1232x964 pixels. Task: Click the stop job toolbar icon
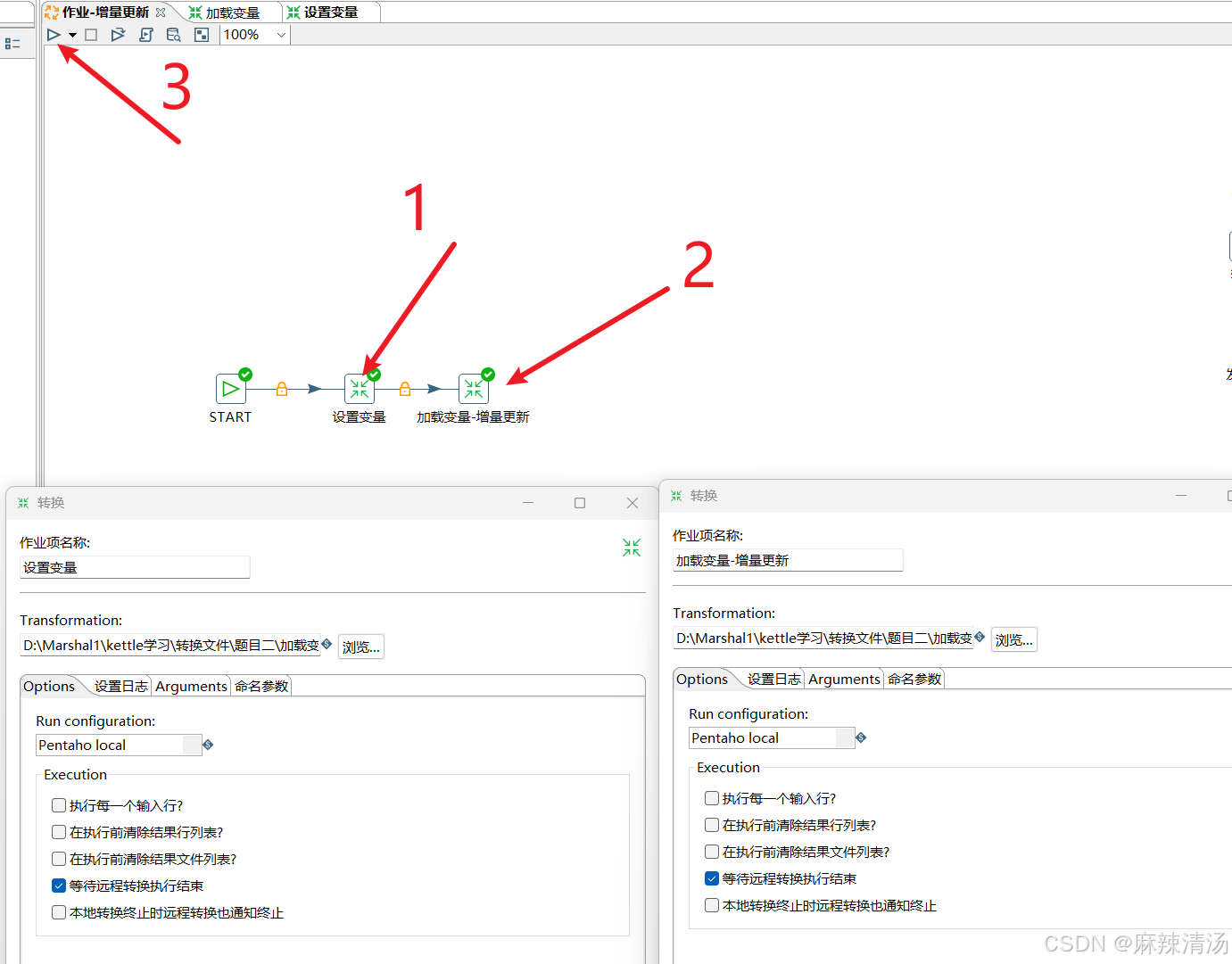91,35
